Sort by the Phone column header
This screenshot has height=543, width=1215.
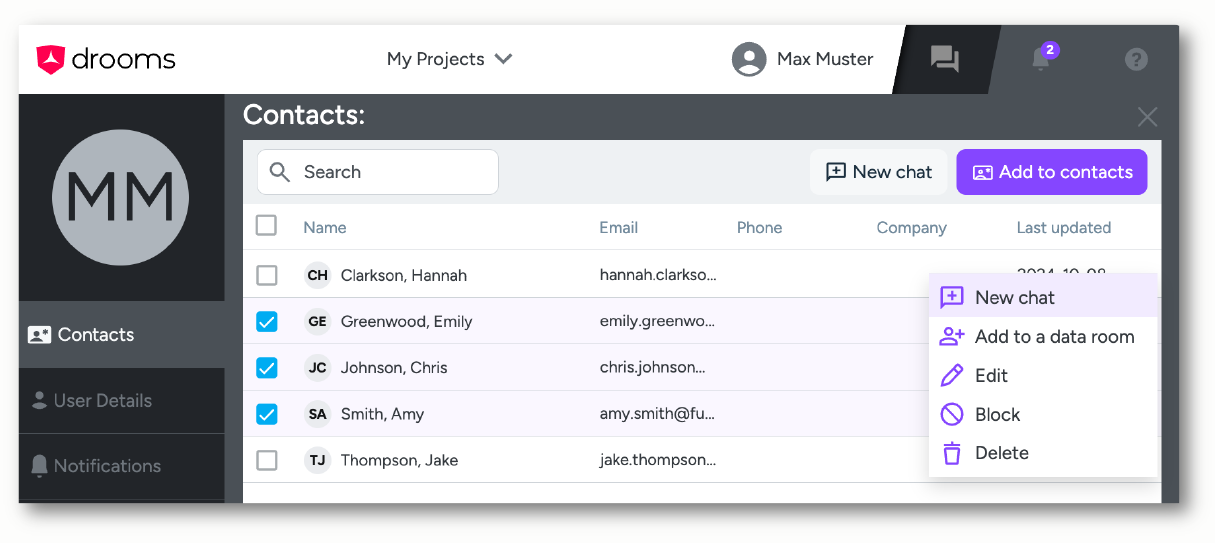pos(760,228)
